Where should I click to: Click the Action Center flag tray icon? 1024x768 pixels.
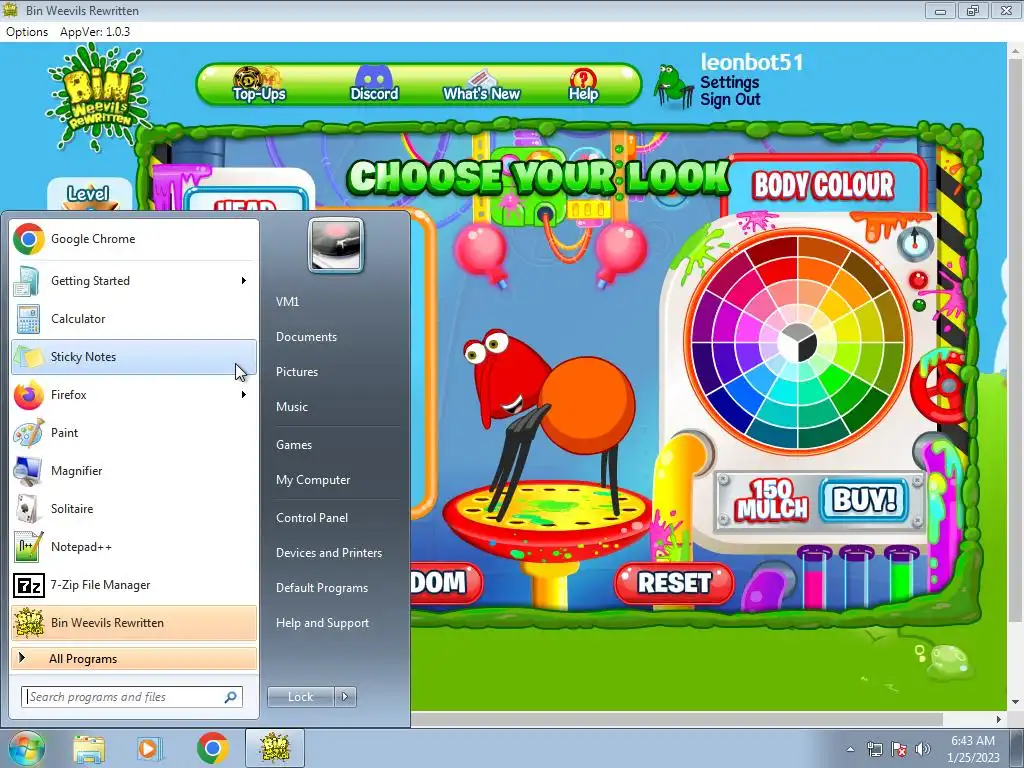(899, 749)
